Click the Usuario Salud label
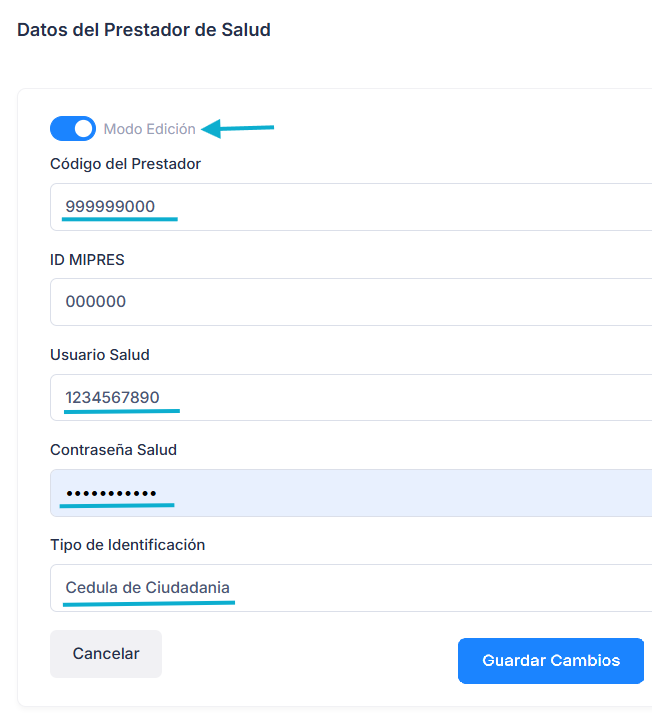This screenshot has width=652, height=719. pos(100,355)
